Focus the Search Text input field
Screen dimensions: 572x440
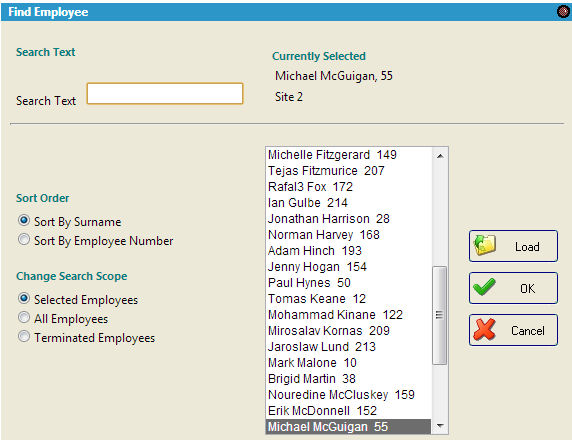[x=165, y=93]
